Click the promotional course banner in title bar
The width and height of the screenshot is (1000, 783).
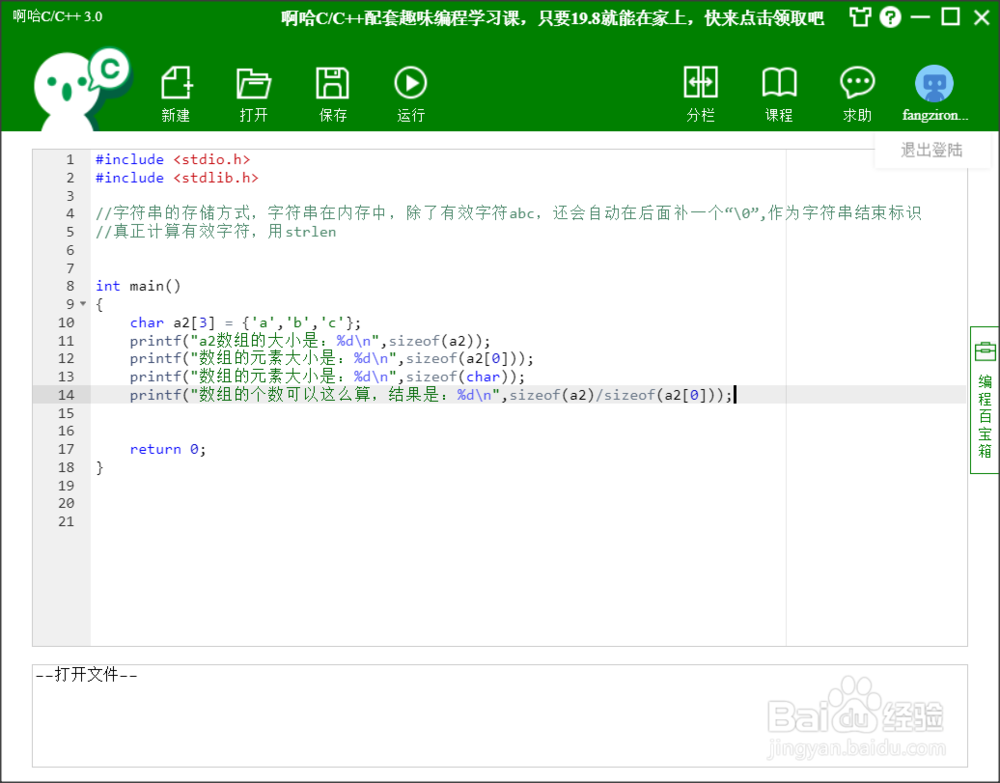(x=552, y=18)
